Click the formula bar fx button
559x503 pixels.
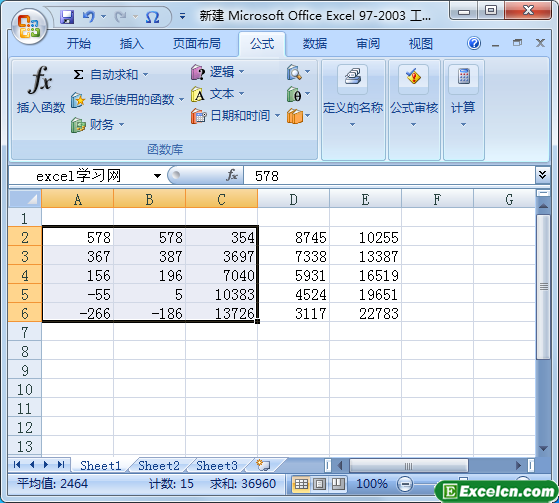tap(232, 175)
